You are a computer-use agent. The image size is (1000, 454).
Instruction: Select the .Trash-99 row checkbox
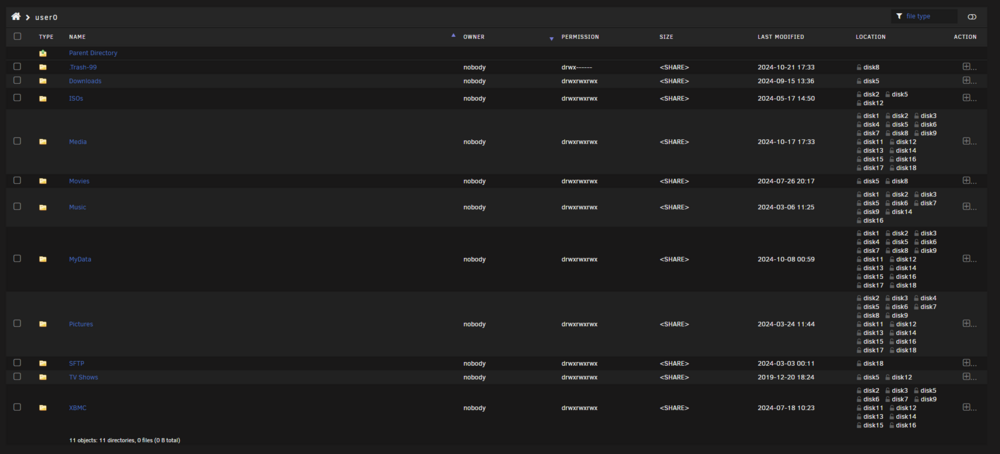(17, 66)
